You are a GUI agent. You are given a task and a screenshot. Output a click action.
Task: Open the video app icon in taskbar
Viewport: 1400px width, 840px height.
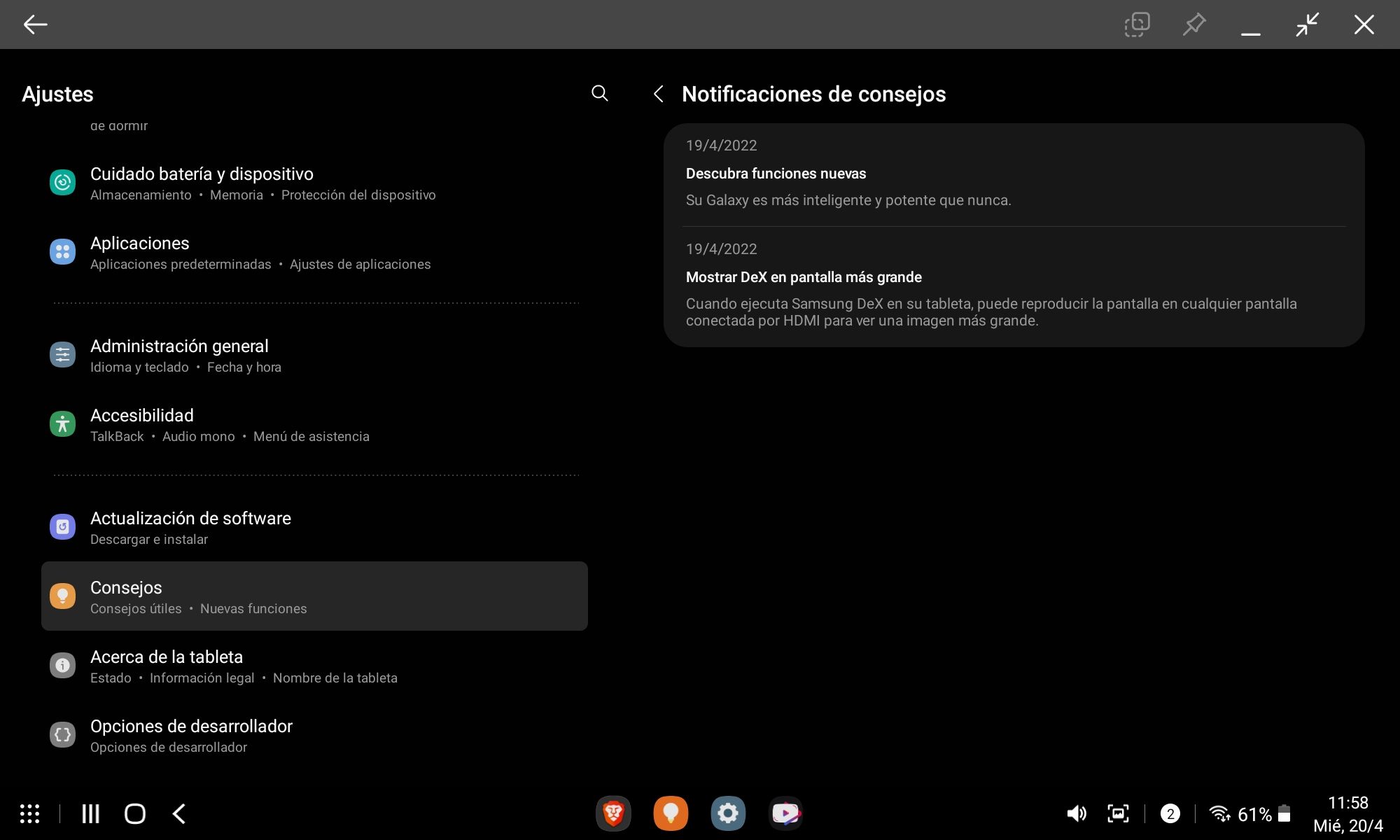785,813
